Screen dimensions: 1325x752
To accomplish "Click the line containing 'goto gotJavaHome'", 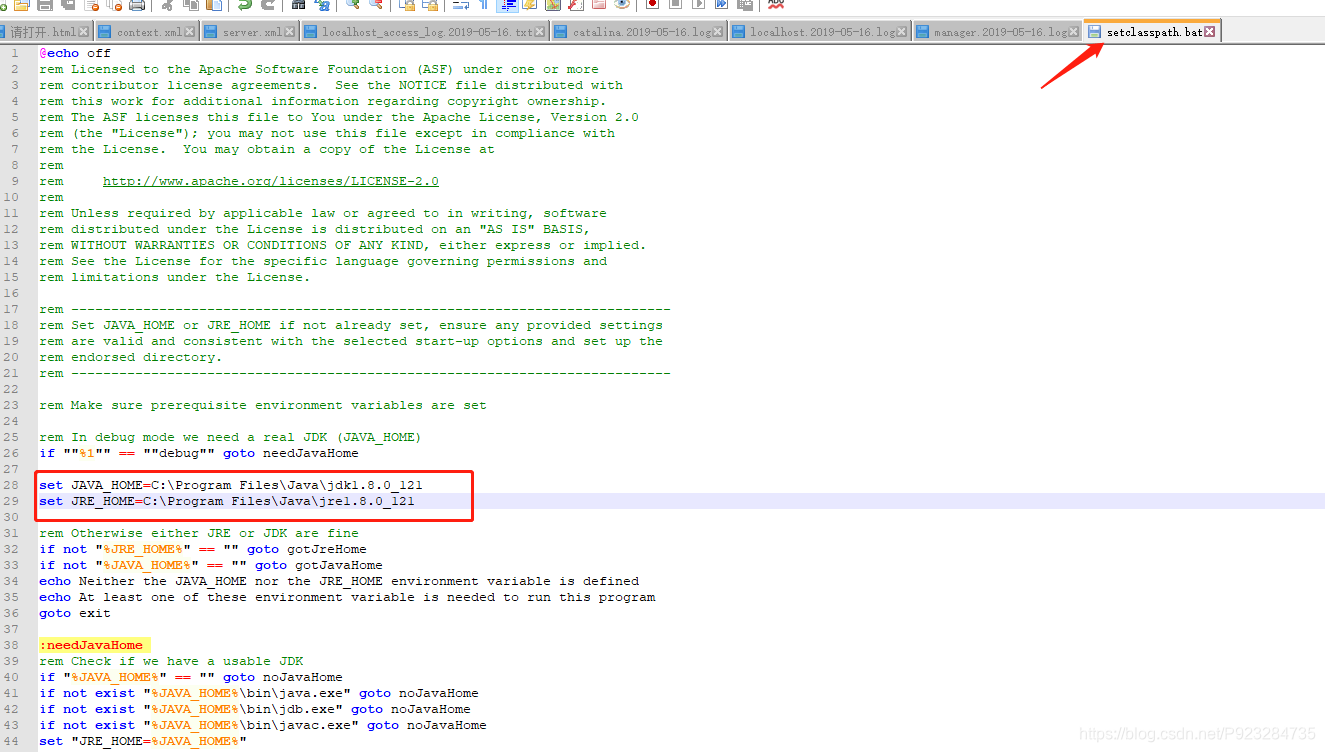I will click(x=210, y=565).
